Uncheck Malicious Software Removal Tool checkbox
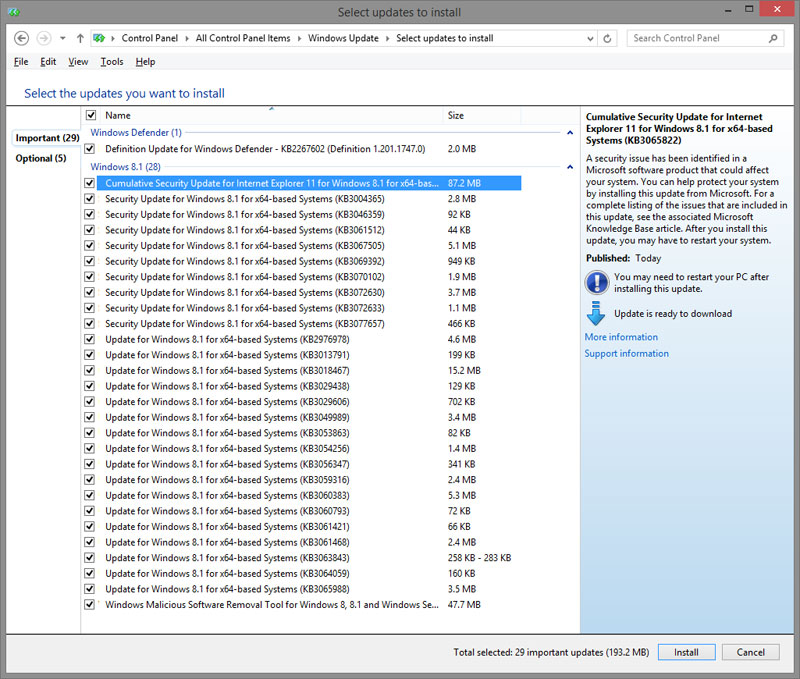This screenshot has width=800, height=679. click(x=90, y=605)
